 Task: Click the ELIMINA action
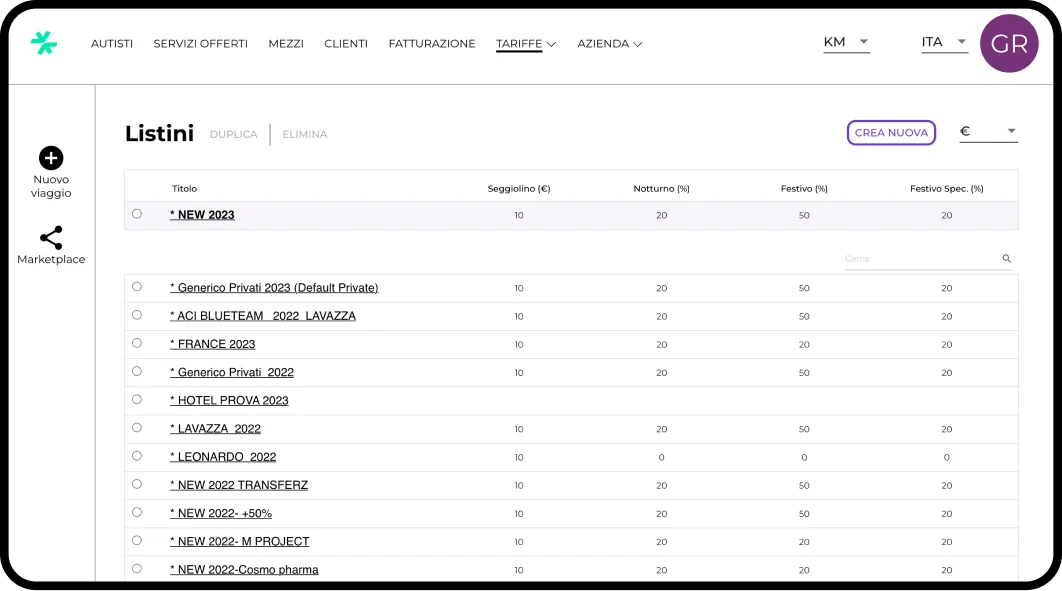[x=304, y=134]
